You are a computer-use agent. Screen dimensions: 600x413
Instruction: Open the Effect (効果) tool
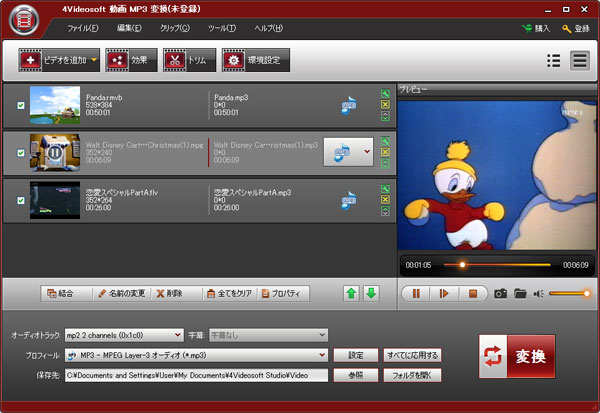[x=131, y=60]
